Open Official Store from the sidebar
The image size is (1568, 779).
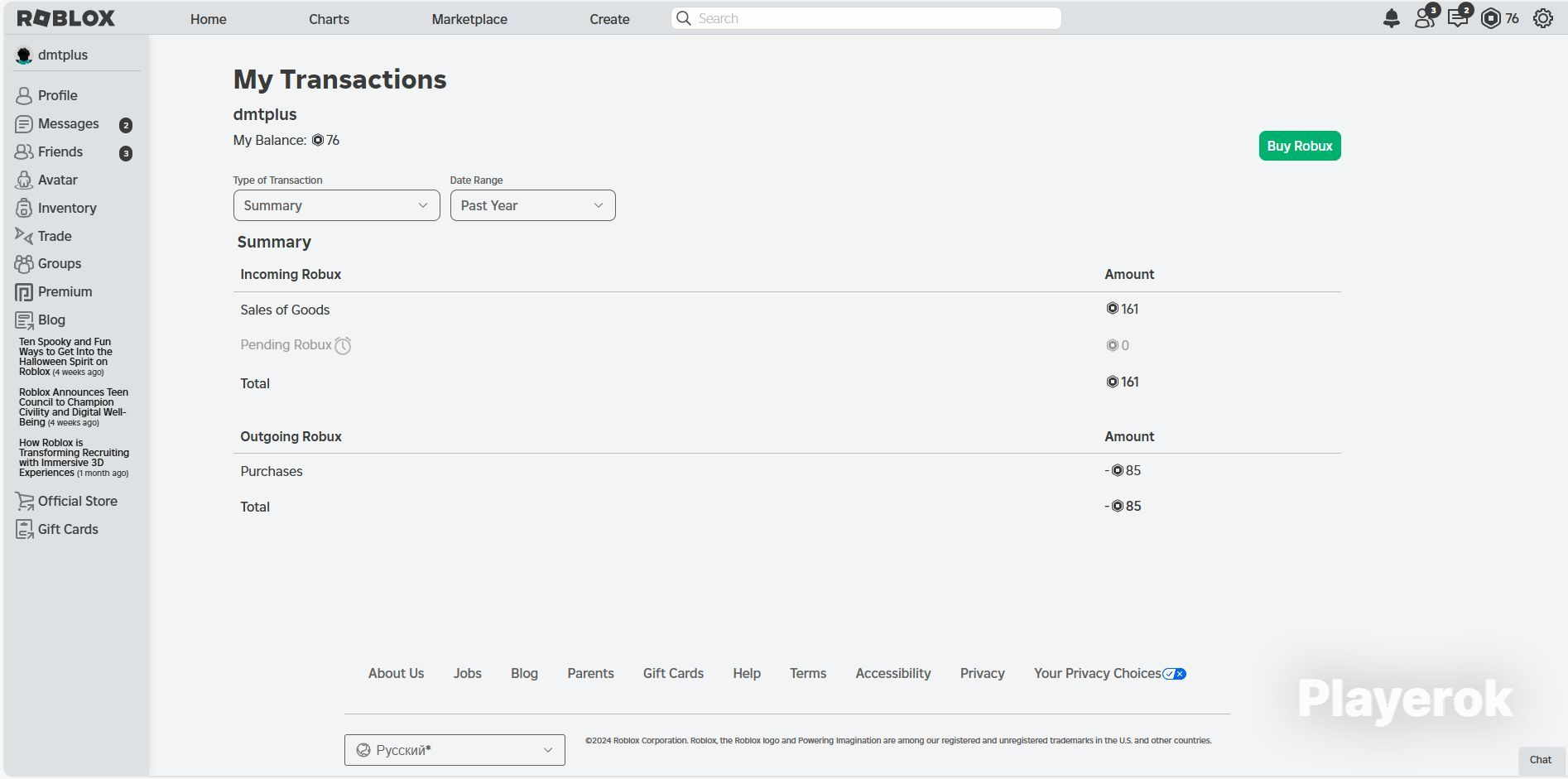tap(78, 502)
